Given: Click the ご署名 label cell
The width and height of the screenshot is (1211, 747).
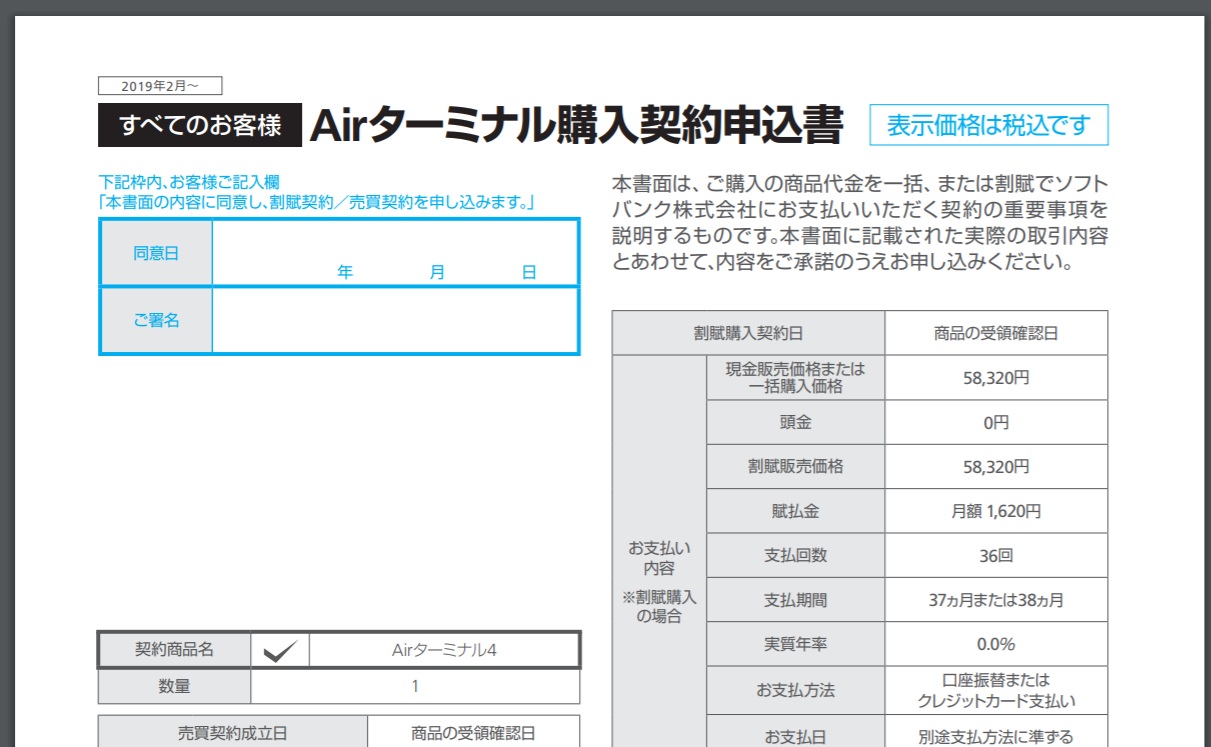Looking at the screenshot, I should 156,320.
